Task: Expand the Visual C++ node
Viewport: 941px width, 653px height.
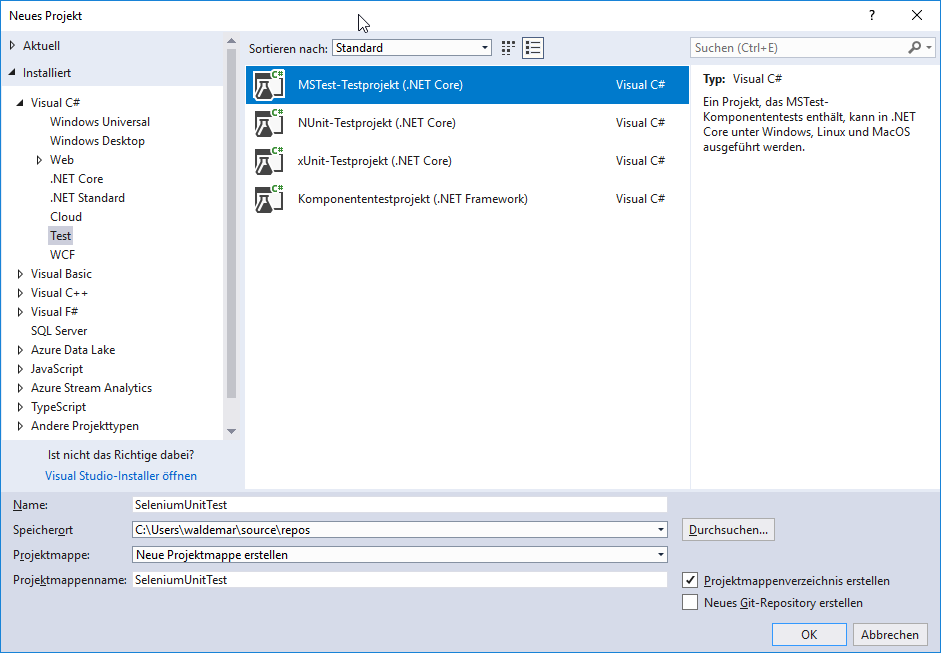Action: coord(20,293)
